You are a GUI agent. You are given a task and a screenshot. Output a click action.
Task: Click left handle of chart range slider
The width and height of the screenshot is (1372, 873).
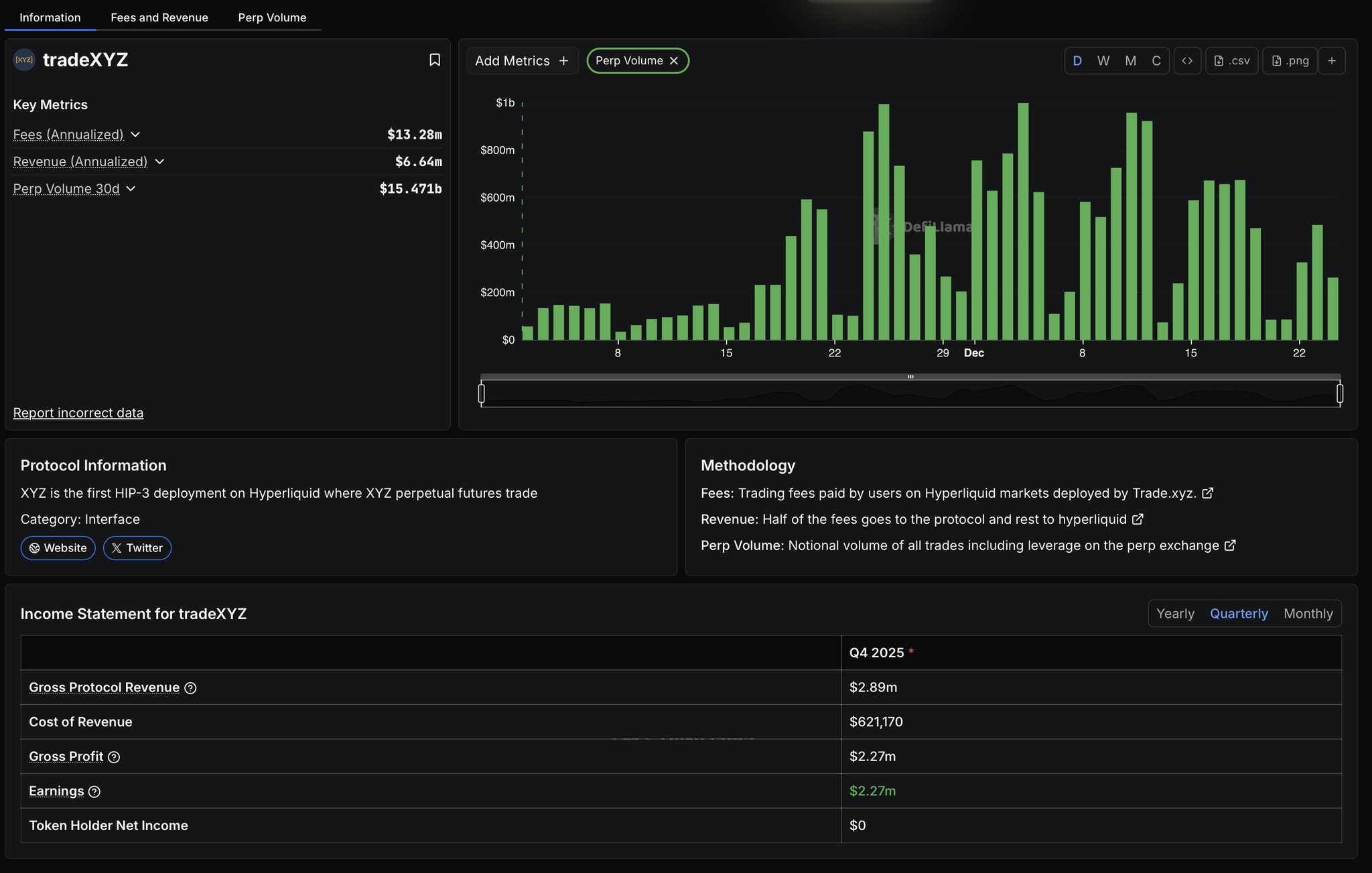click(481, 393)
